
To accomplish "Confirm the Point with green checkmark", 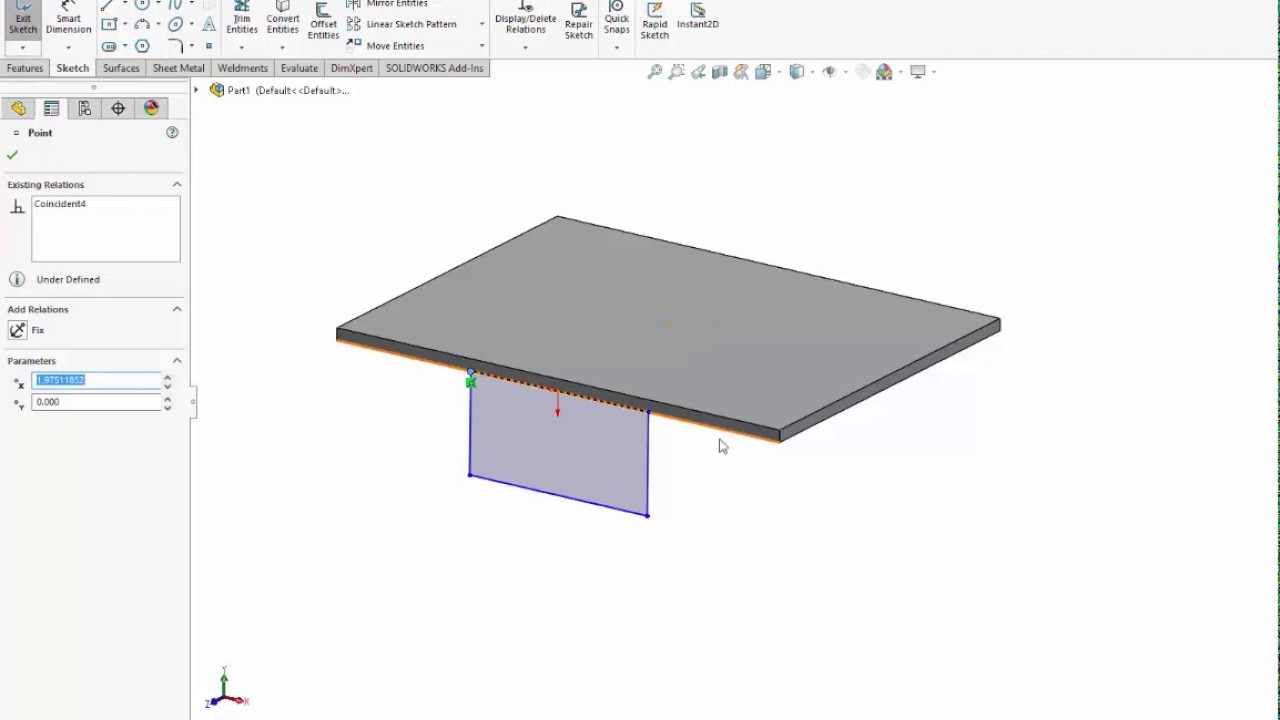I will coord(12,155).
